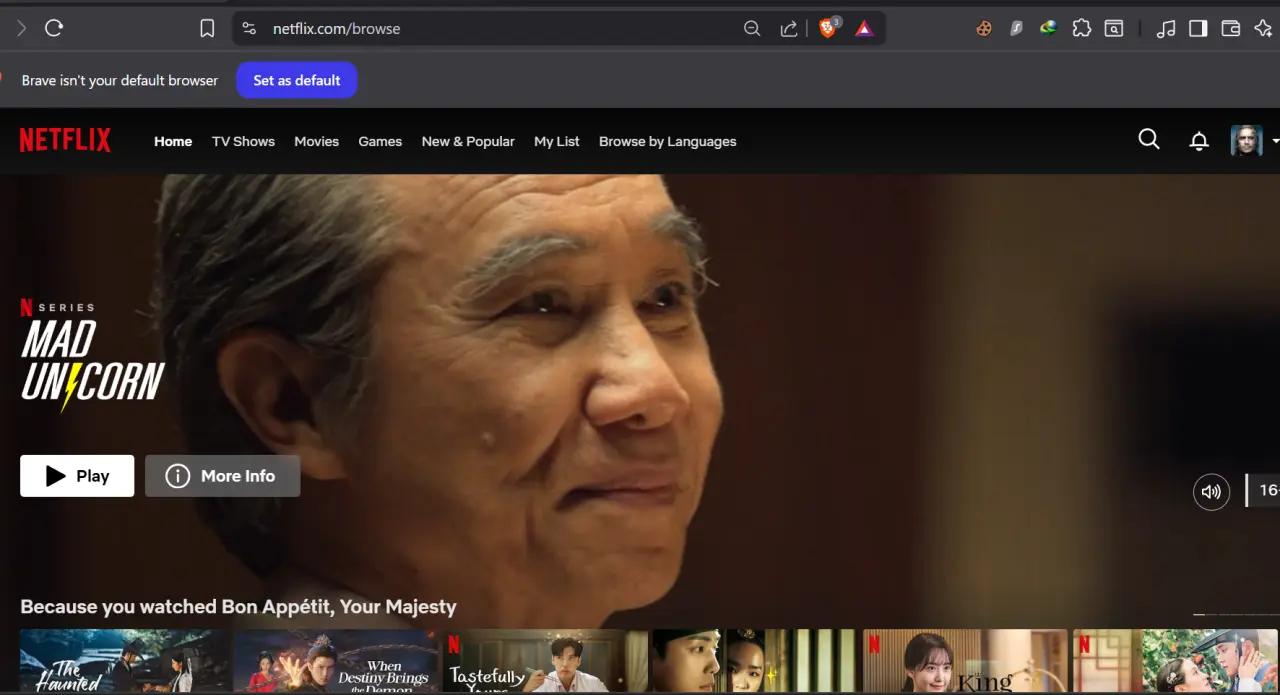Open When Destiny Brings the Demon thumbnail

[336, 661]
